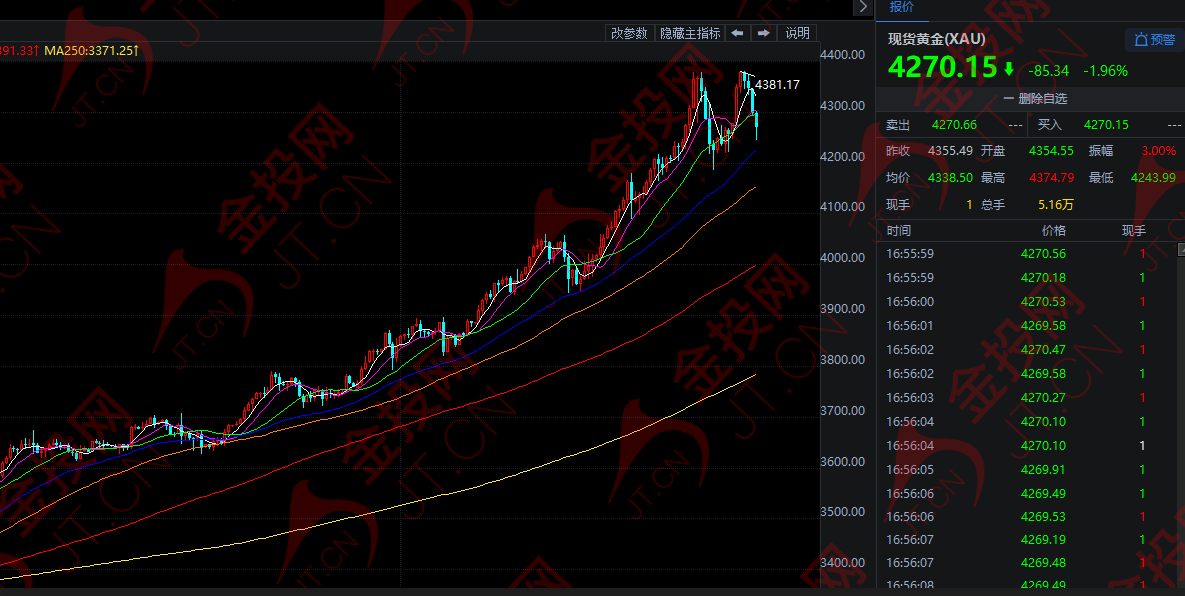Click the 4400.00 price axis label
The height and width of the screenshot is (596, 1185).
(x=843, y=54)
